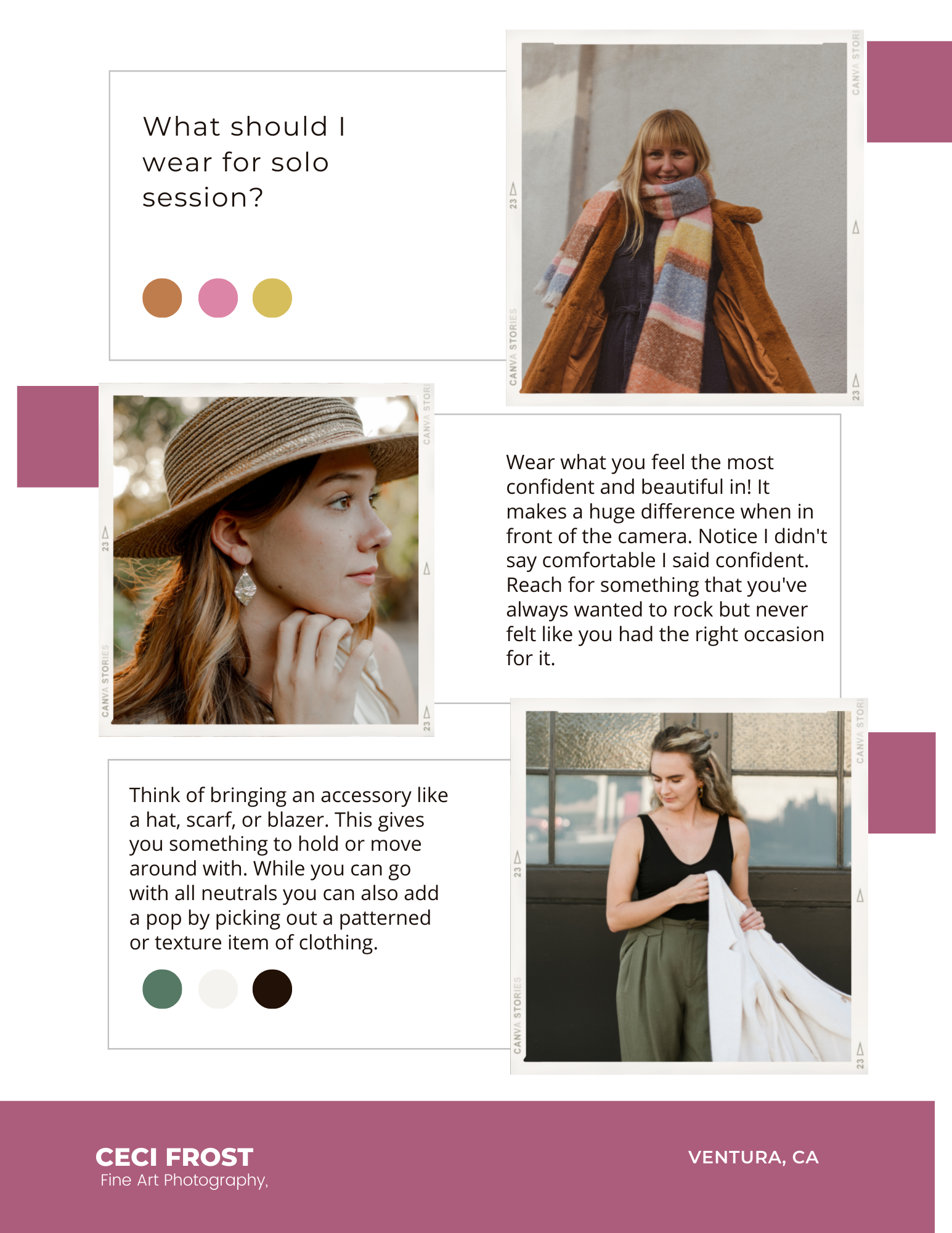This screenshot has width=952, height=1233.
Task: Click the 'Think of bringing an accessory' paragraph
Action: (288, 869)
